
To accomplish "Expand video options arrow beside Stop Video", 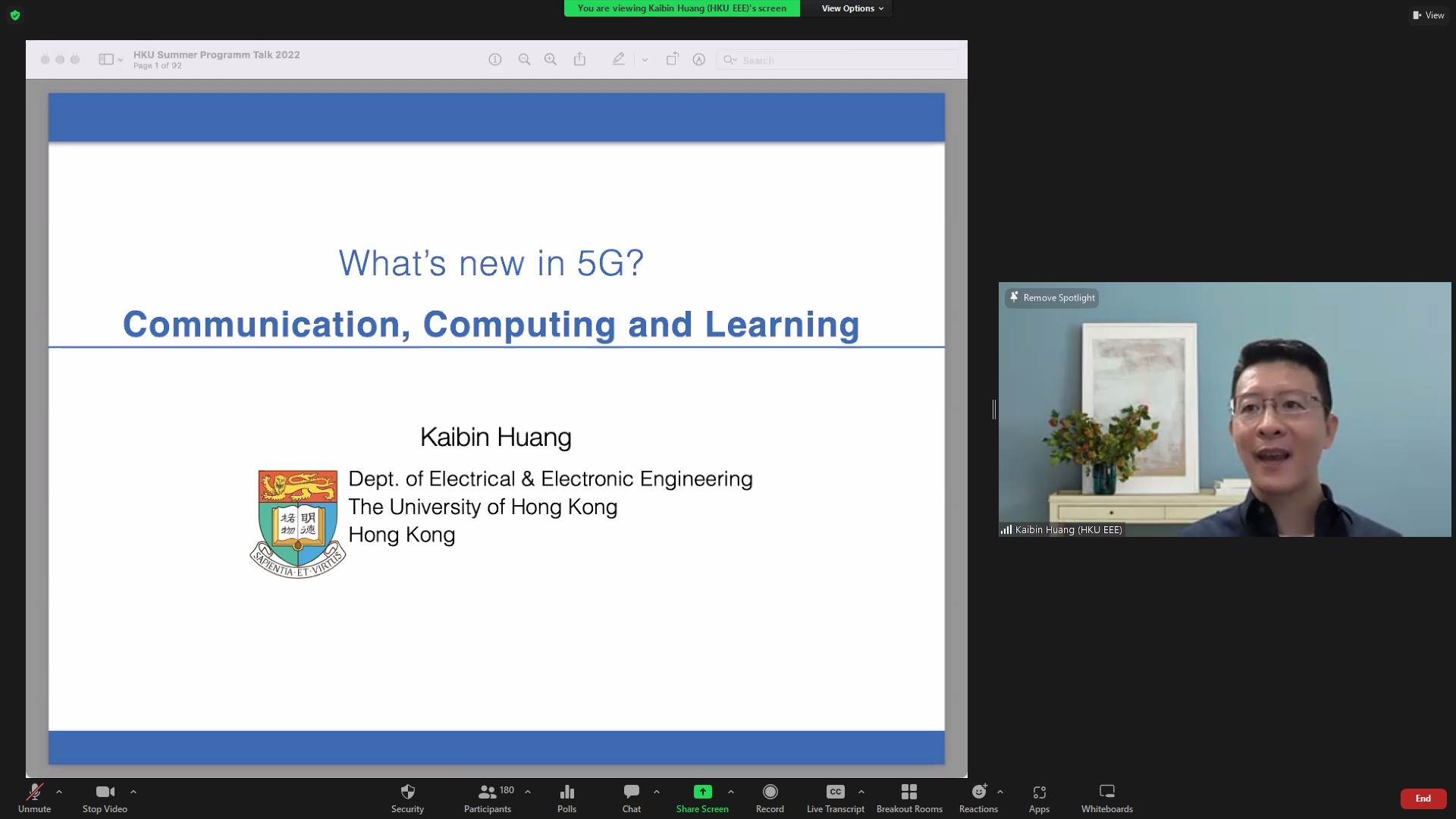I will (133, 792).
